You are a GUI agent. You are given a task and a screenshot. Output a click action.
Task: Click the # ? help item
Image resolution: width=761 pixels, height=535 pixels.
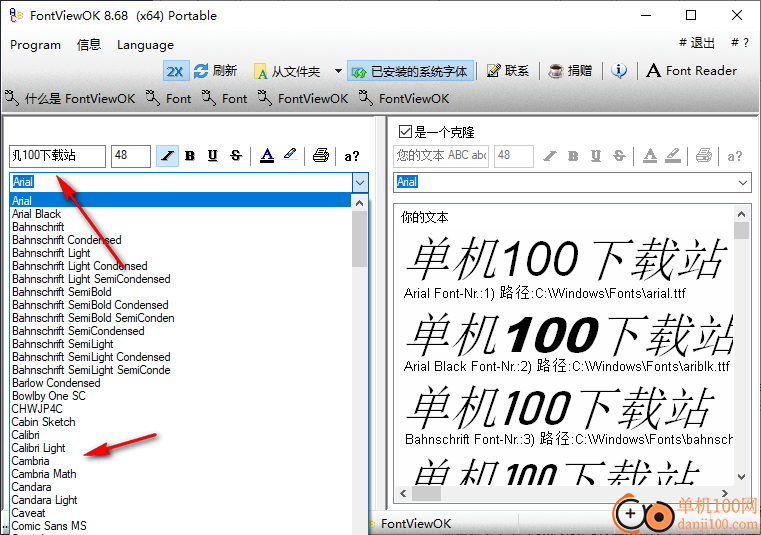click(740, 43)
